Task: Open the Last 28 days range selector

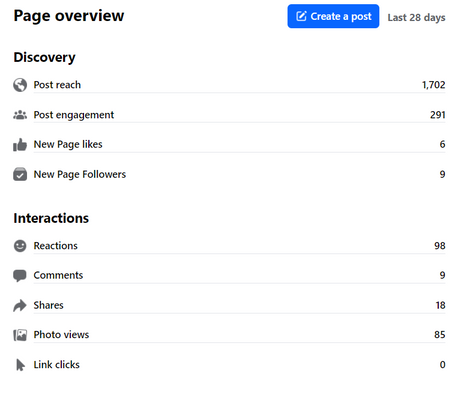Action: [x=416, y=17]
